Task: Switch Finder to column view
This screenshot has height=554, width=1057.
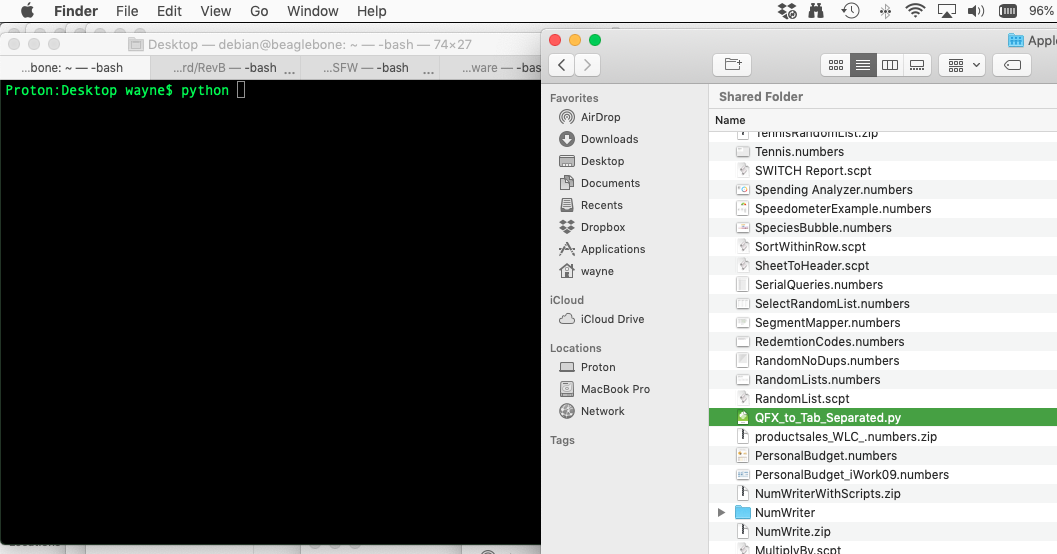Action: point(890,65)
